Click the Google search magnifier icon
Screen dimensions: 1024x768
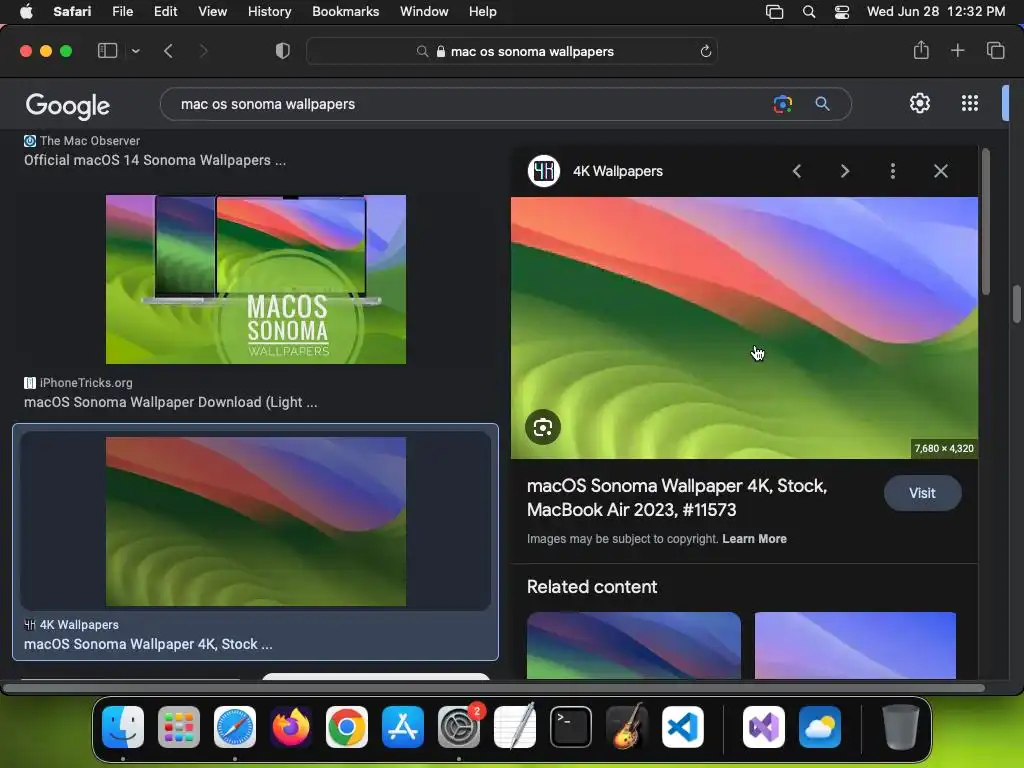pyautogui.click(x=822, y=104)
